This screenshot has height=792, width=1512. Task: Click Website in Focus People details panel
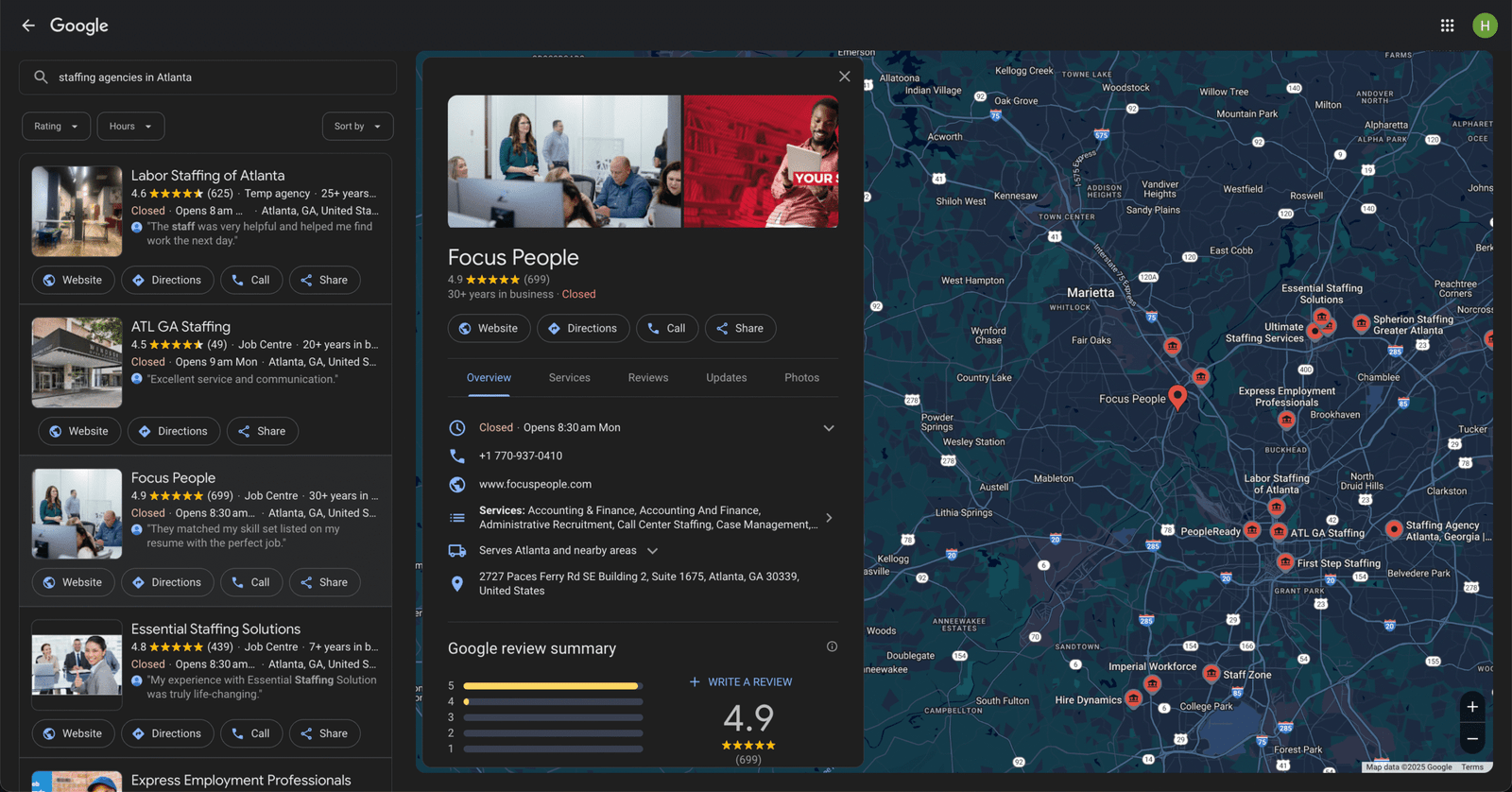[489, 328]
